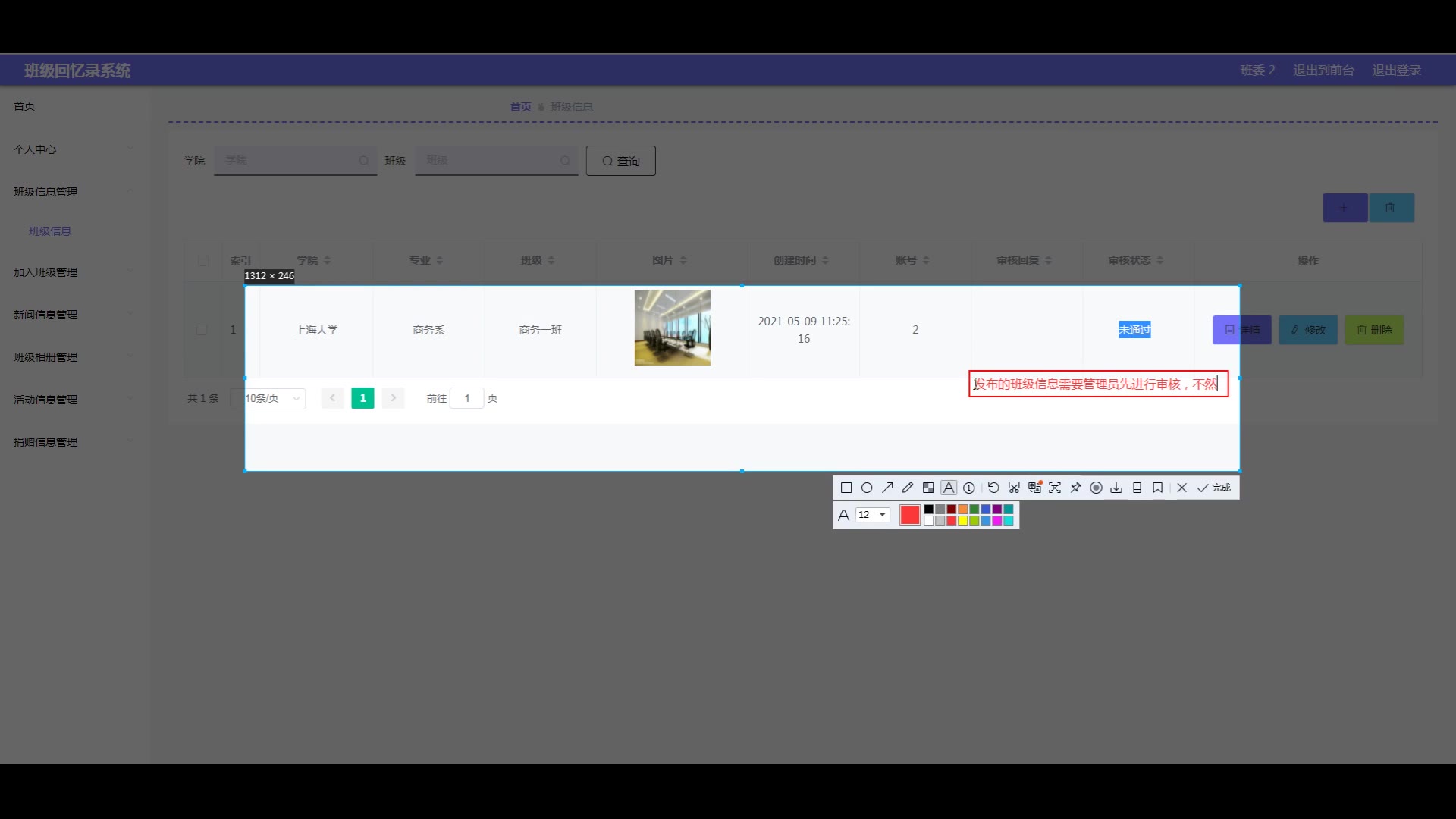Undo the last annotation
This screenshot has width=1456, height=819.
pos(993,488)
